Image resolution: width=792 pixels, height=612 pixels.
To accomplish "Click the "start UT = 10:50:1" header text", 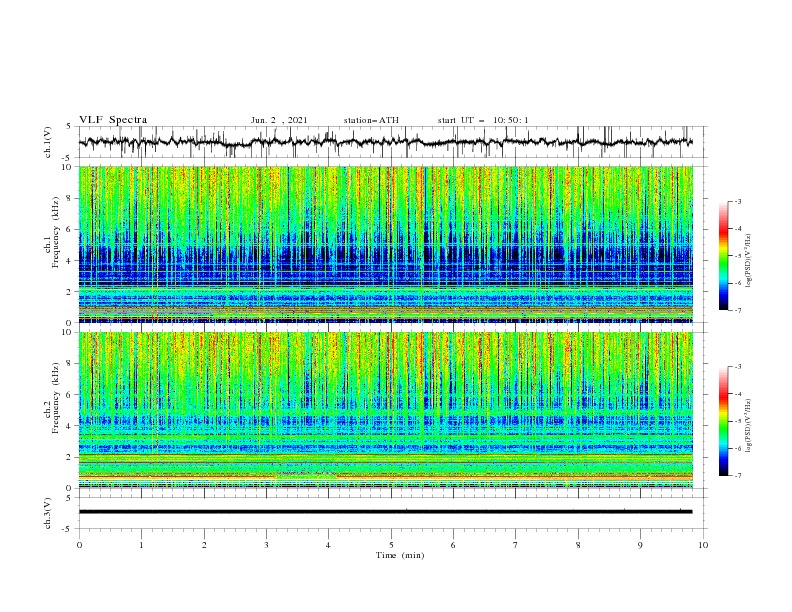I will coord(483,120).
